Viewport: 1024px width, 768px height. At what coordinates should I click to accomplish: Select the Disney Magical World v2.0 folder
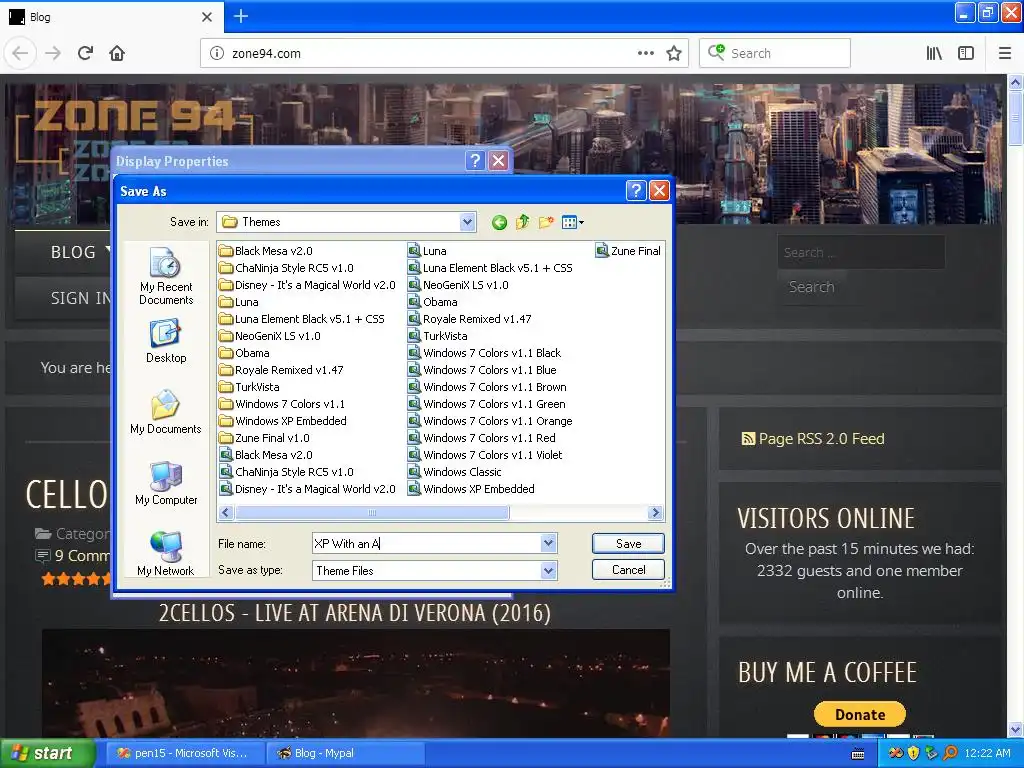click(308, 285)
